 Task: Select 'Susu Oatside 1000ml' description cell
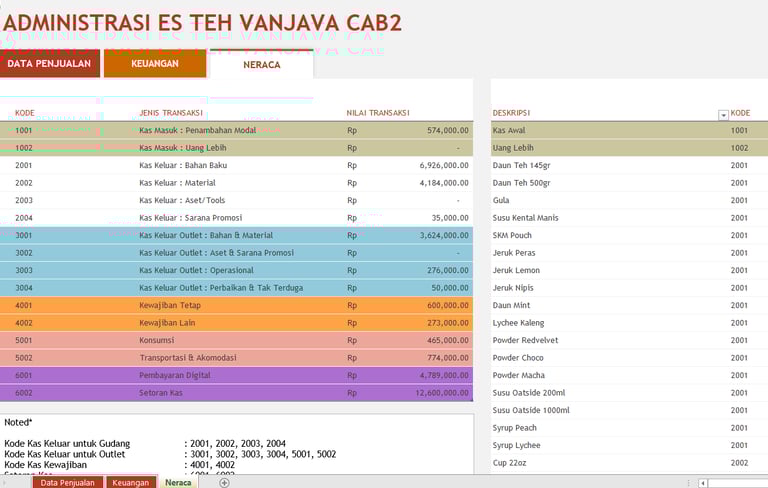[x=531, y=410]
